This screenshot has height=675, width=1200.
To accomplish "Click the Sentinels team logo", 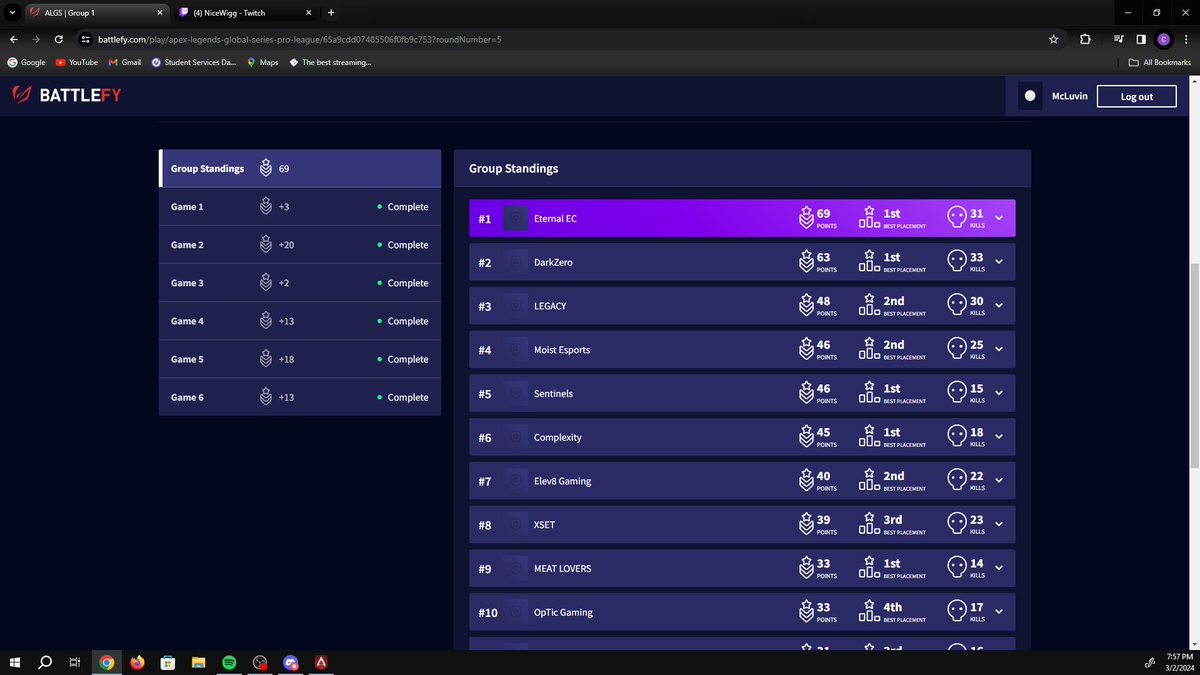I will pos(515,394).
